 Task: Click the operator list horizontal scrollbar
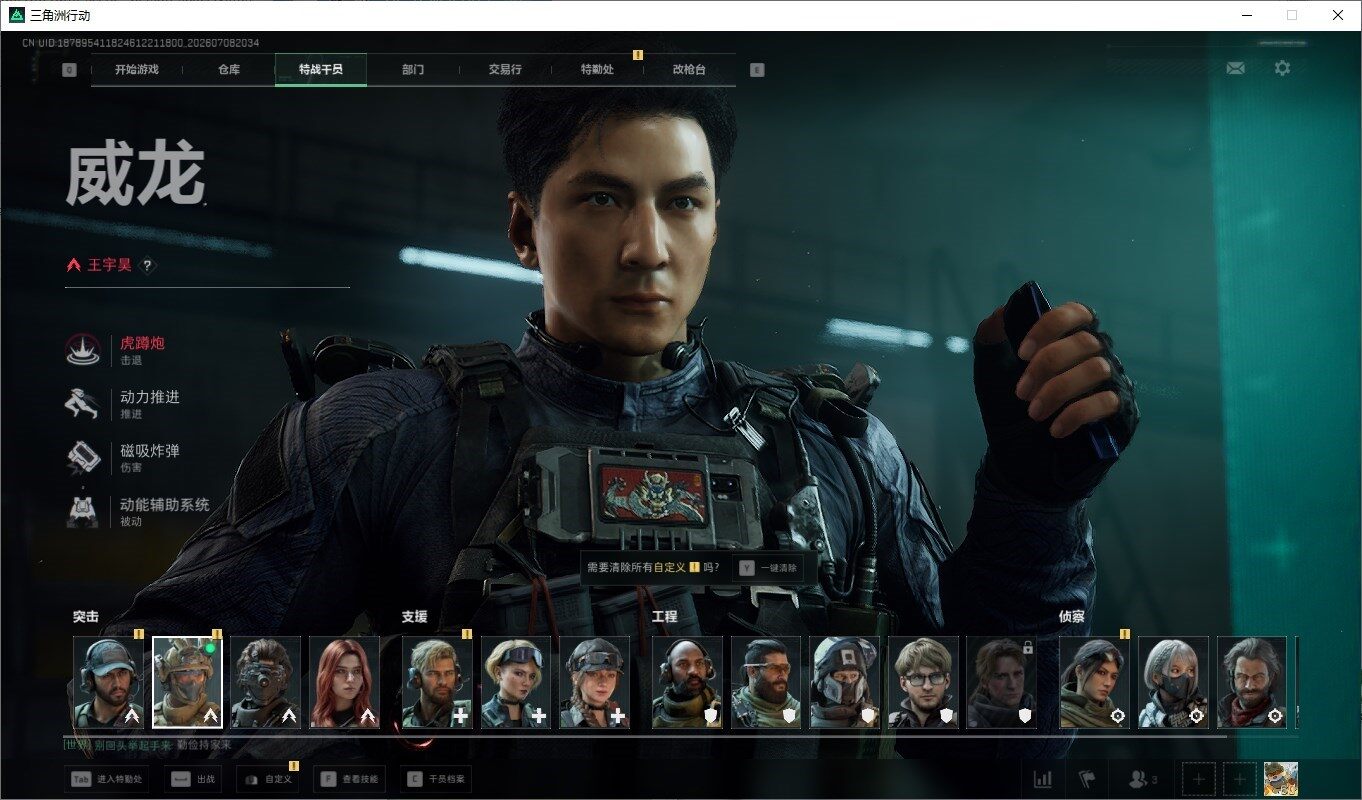645,735
